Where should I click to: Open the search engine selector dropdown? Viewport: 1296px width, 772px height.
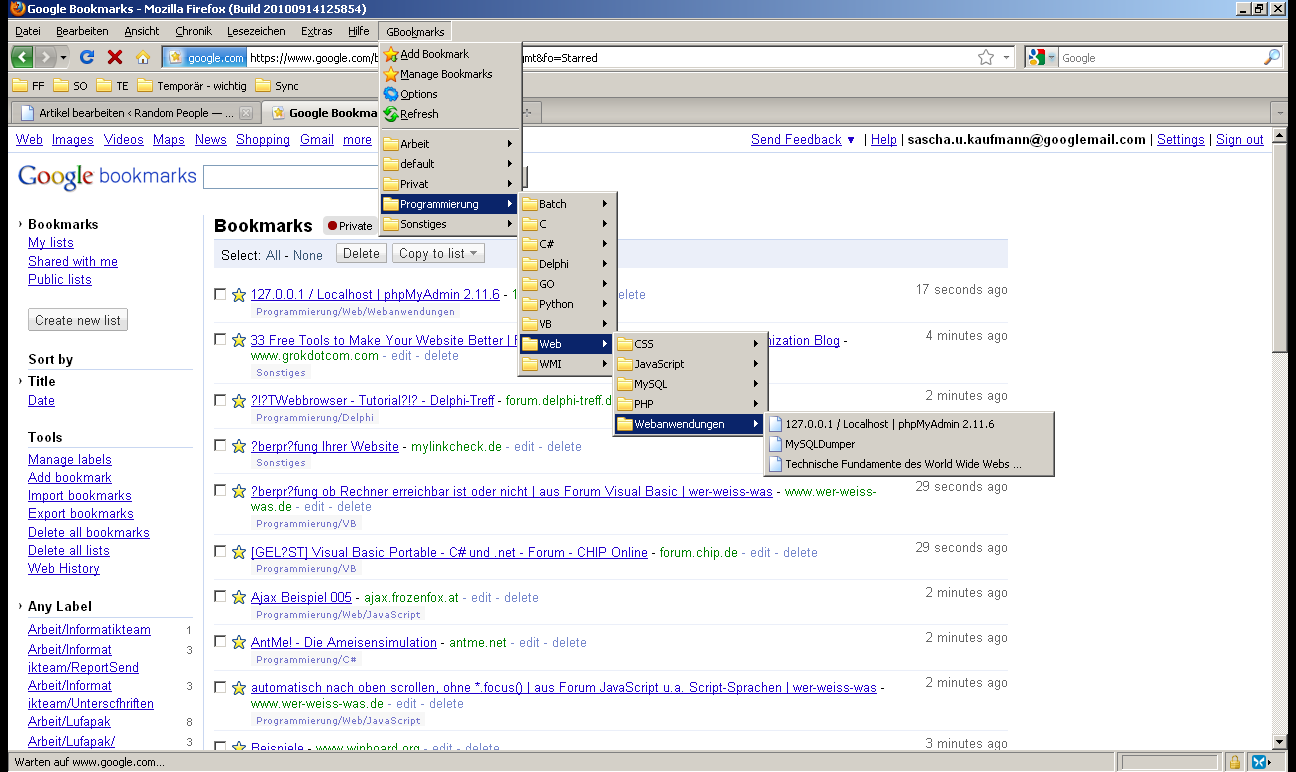click(x=1042, y=57)
